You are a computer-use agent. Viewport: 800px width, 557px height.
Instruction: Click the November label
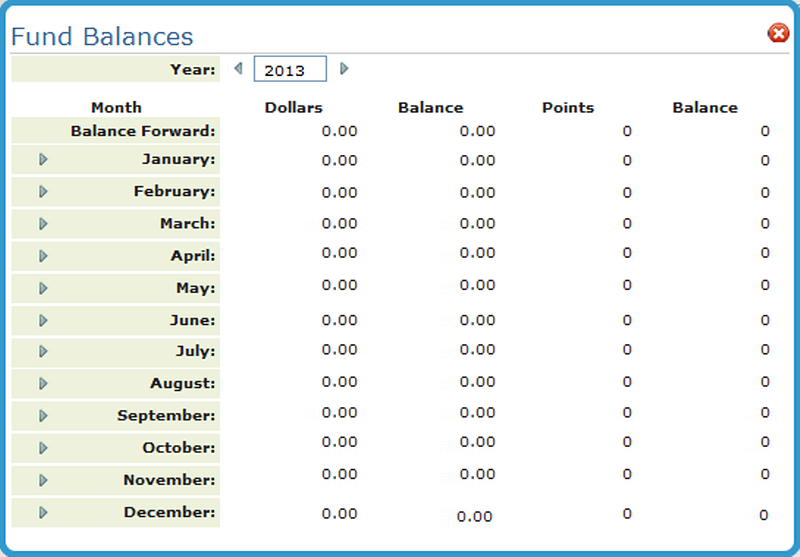169,479
